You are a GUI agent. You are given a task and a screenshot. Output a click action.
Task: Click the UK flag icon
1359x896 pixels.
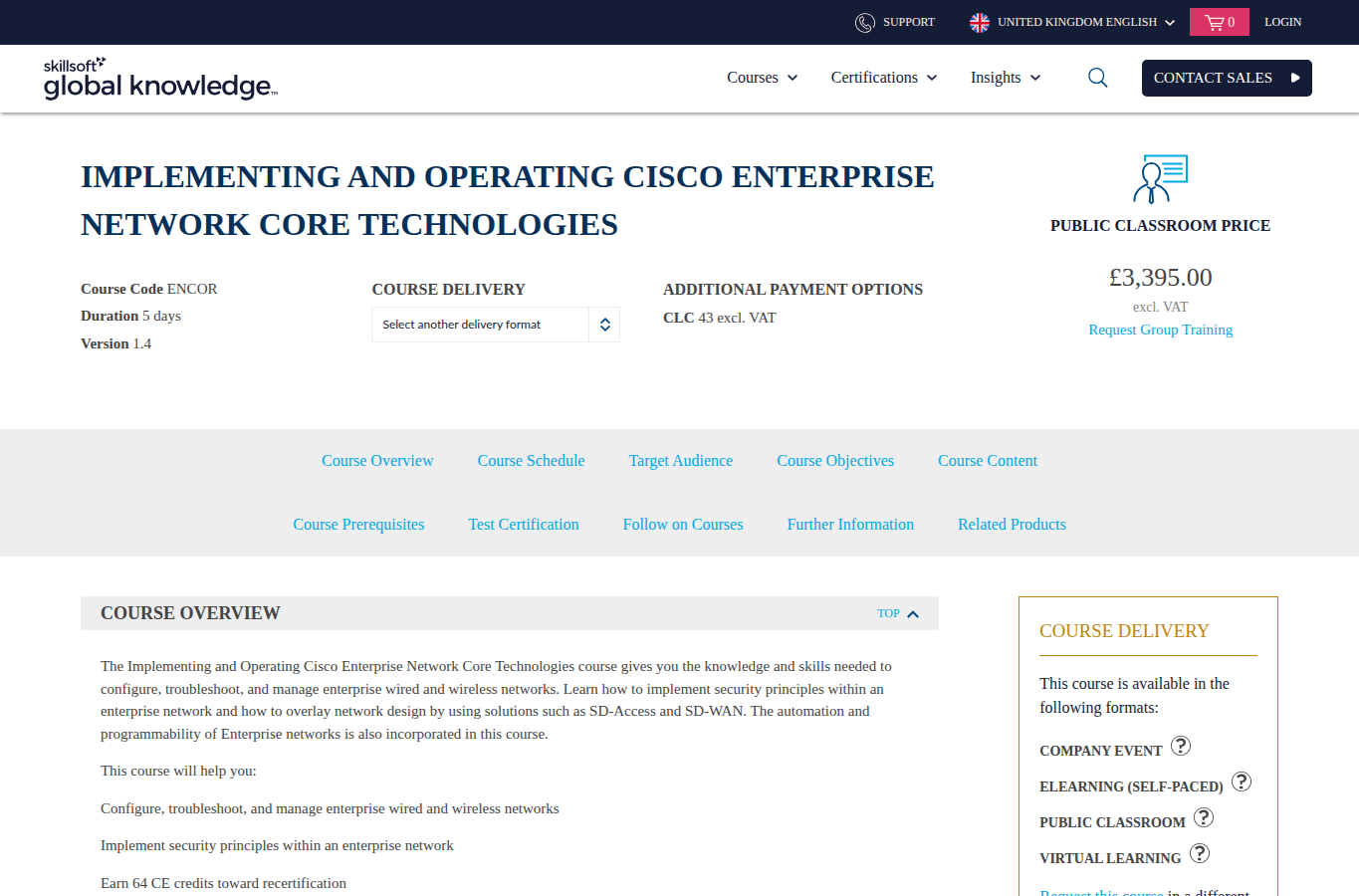[x=980, y=22]
